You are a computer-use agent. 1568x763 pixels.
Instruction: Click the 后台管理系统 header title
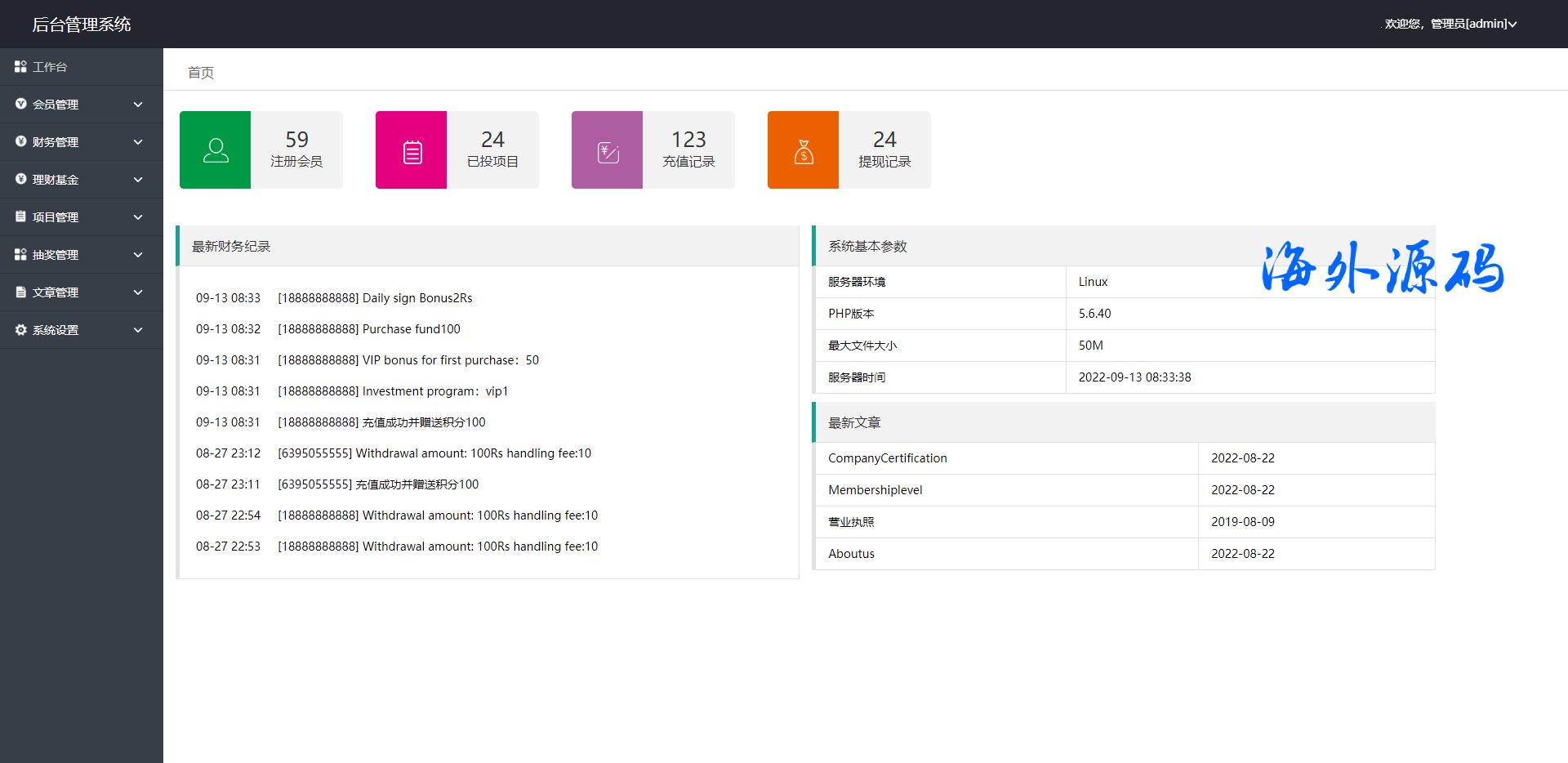(81, 25)
